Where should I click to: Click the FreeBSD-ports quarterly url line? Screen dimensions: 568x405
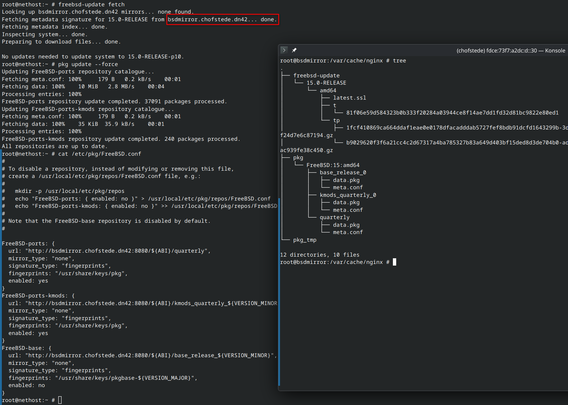pos(109,251)
